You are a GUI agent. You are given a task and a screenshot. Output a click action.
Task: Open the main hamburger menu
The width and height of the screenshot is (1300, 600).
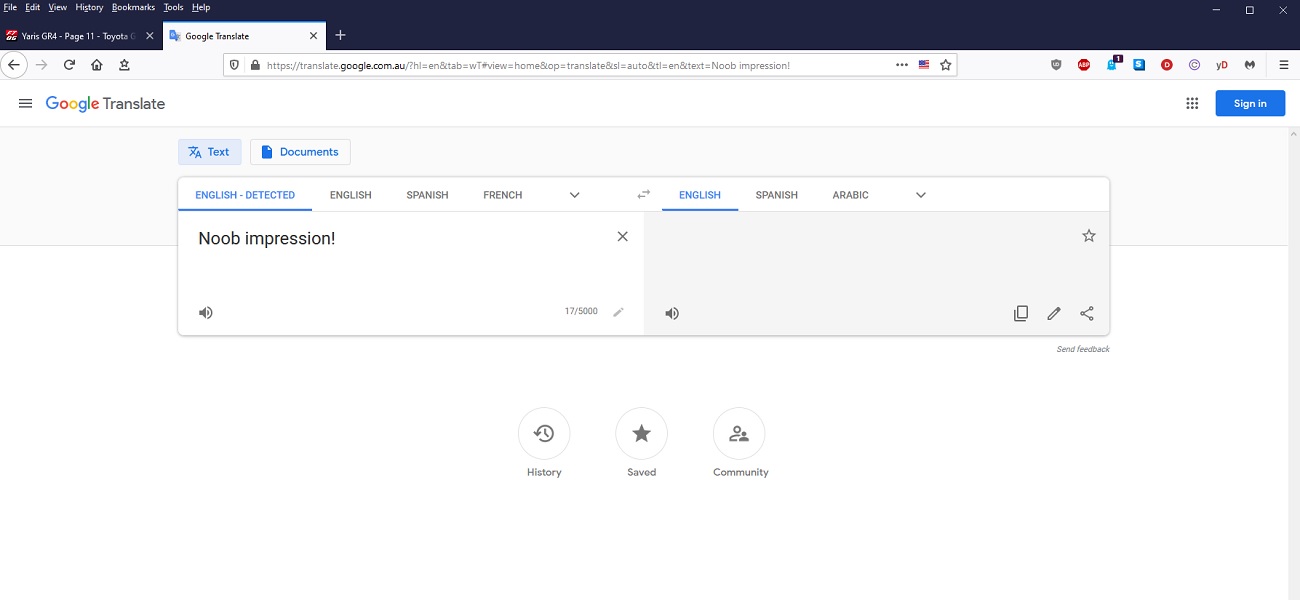click(x=25, y=103)
